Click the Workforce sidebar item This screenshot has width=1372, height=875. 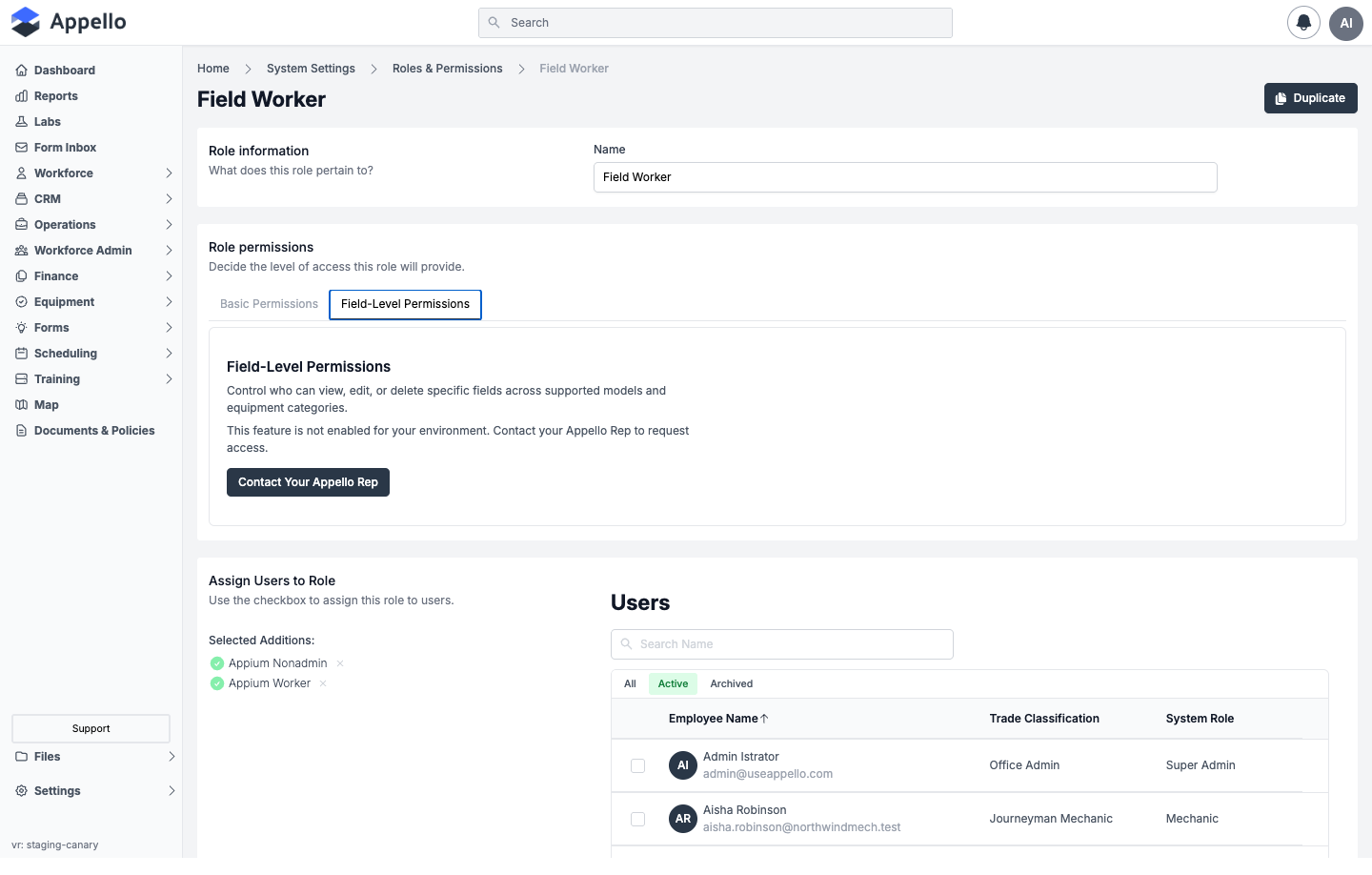[x=91, y=173]
